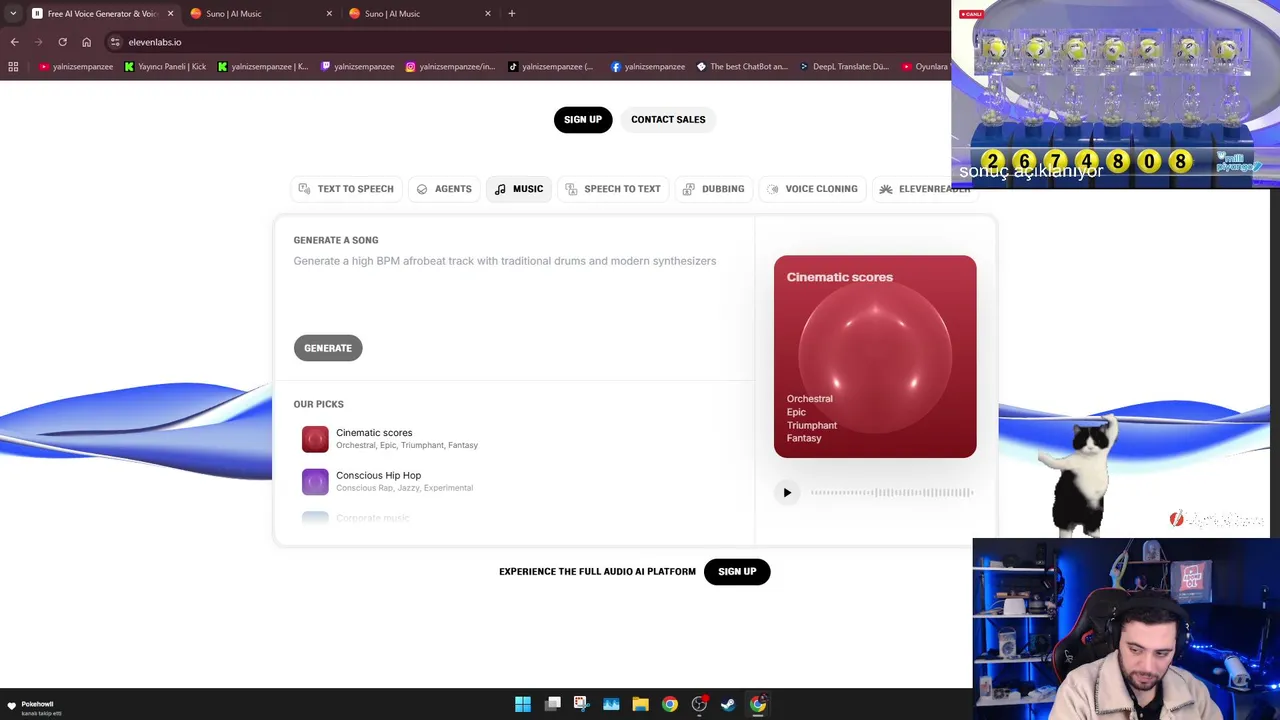Image resolution: width=1280 pixels, height=720 pixels.
Task: Open the VOICE CLONING tab
Action: click(x=812, y=189)
